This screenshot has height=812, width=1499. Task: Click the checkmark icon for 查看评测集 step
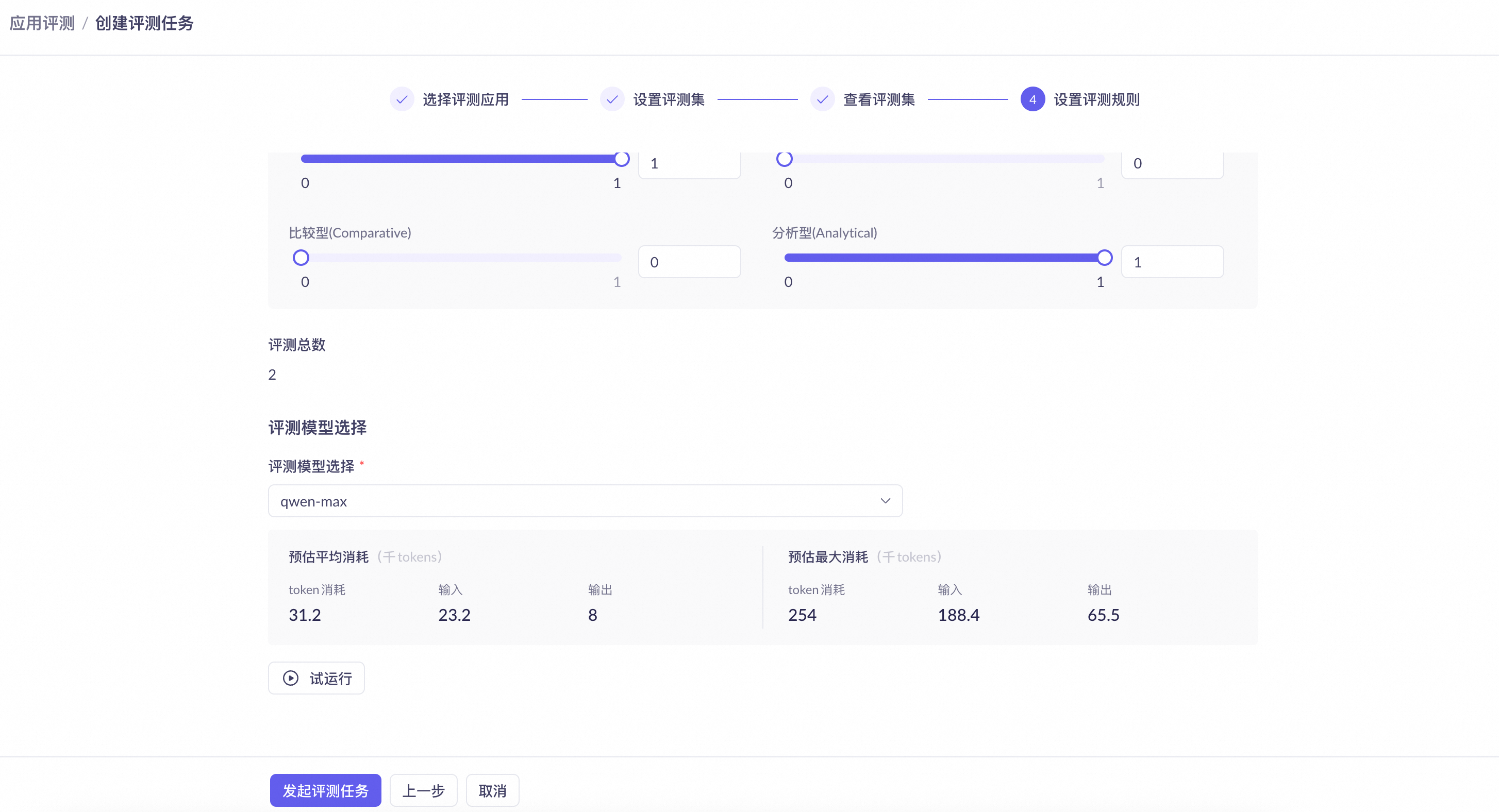click(x=822, y=99)
